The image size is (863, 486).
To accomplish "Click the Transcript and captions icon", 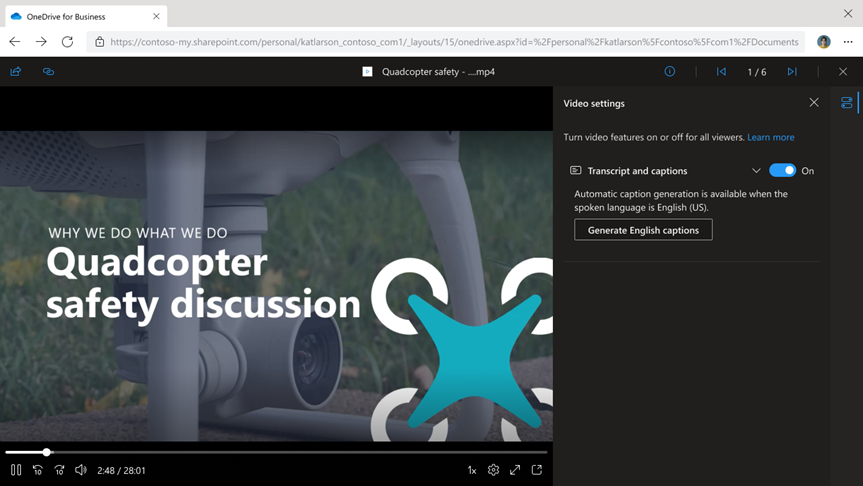I will (x=575, y=171).
